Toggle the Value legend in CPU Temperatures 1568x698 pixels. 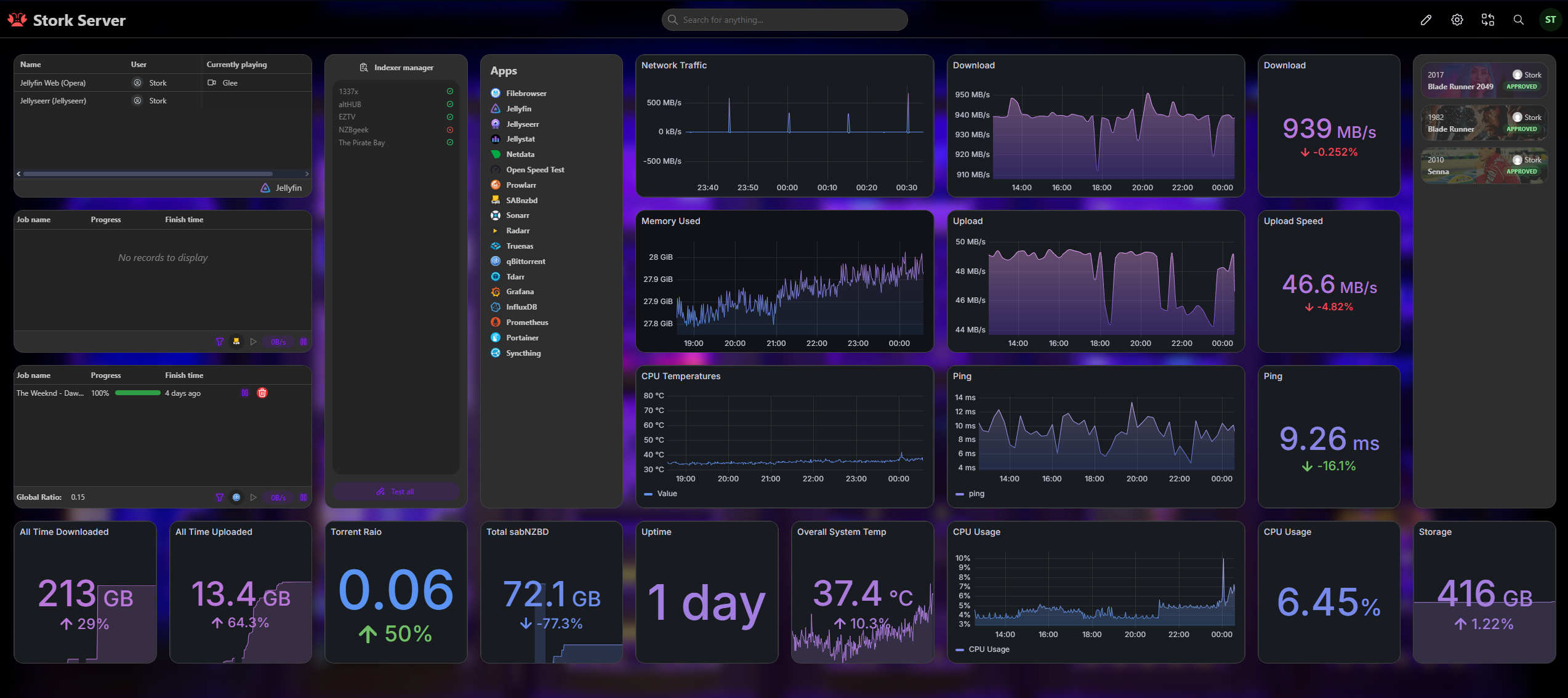(x=661, y=494)
